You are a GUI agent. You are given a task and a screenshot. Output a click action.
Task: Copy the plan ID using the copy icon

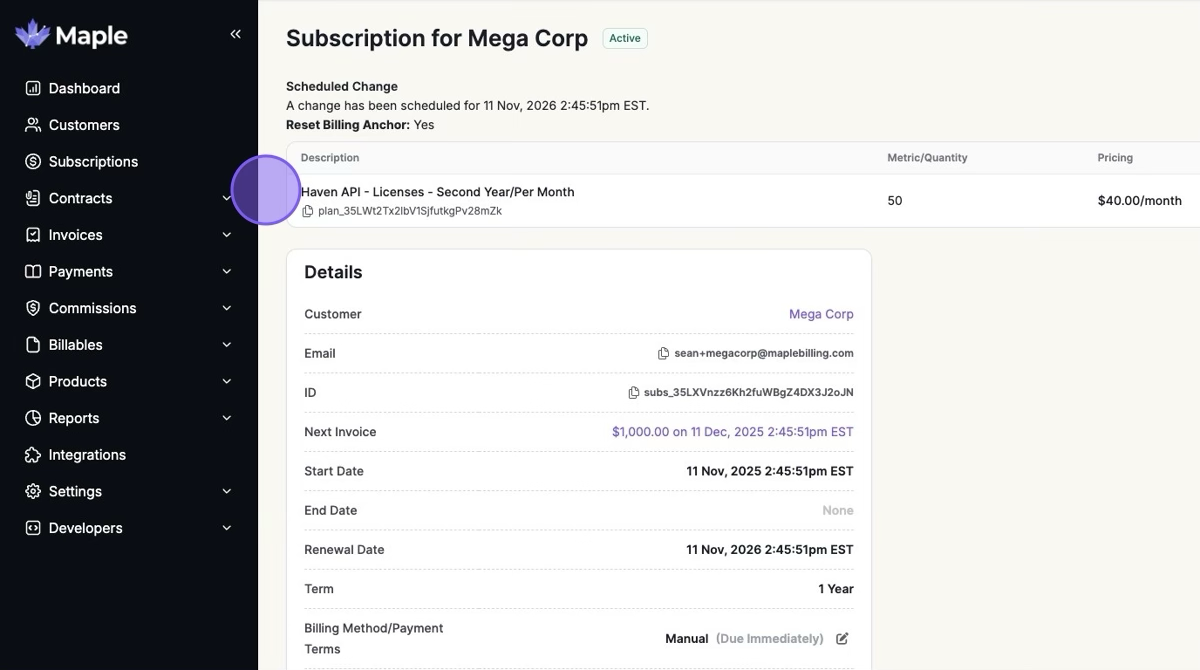(308, 211)
